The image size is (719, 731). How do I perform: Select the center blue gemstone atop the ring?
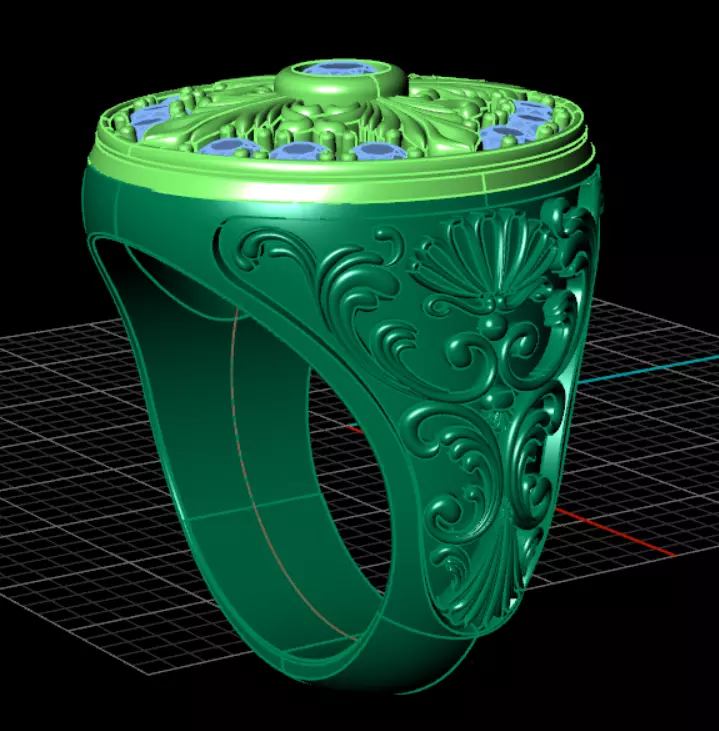(339, 69)
